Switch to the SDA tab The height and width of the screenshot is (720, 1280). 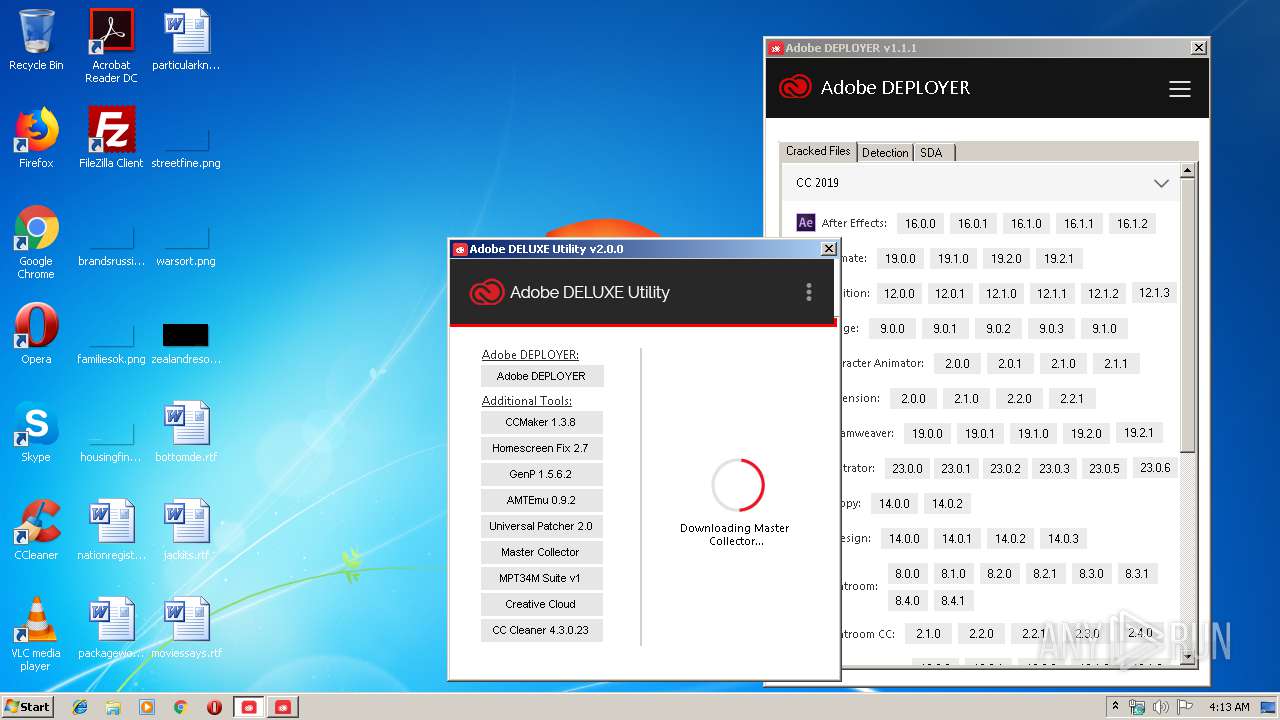click(x=932, y=152)
